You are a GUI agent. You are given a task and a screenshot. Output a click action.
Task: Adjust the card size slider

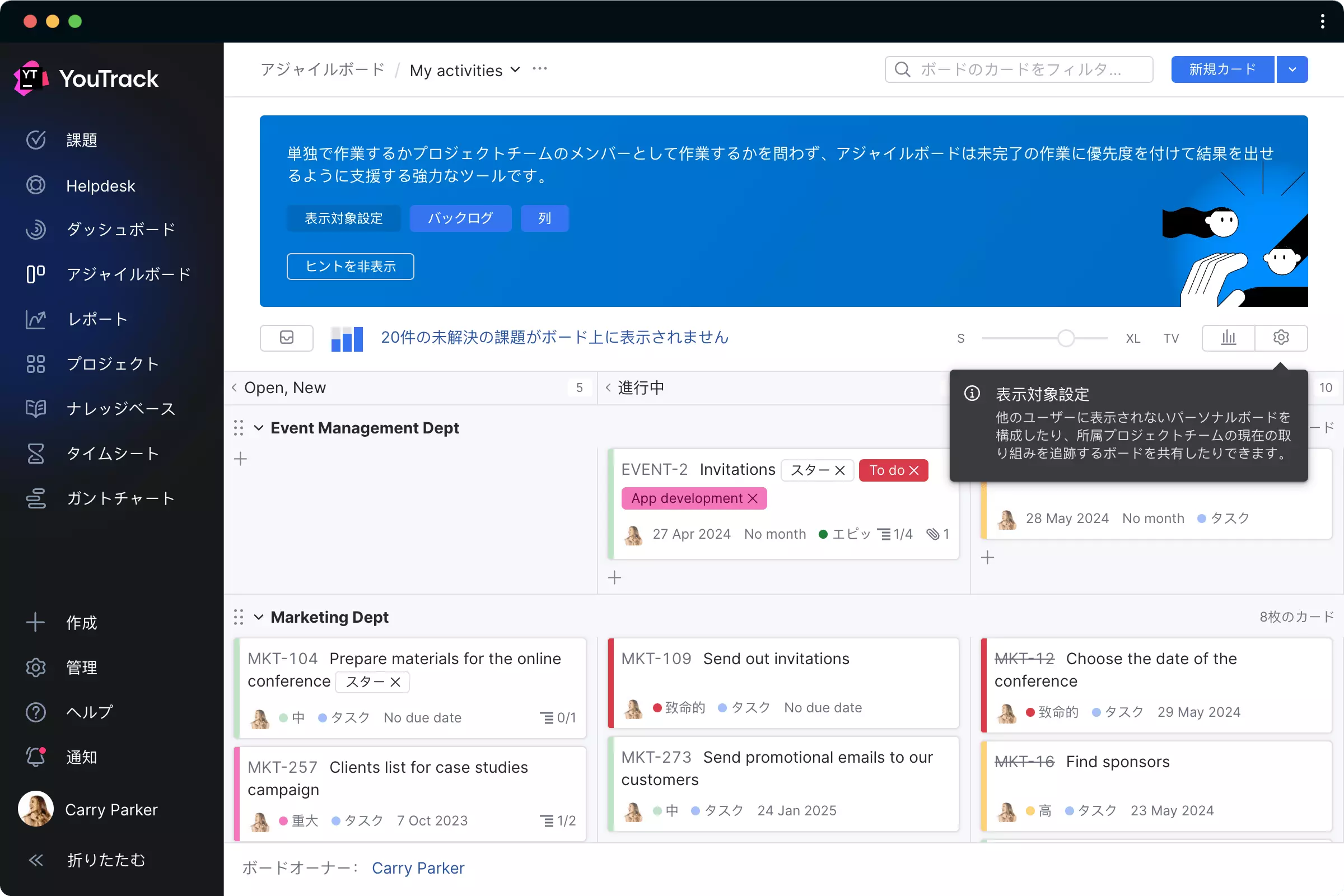(x=1066, y=338)
